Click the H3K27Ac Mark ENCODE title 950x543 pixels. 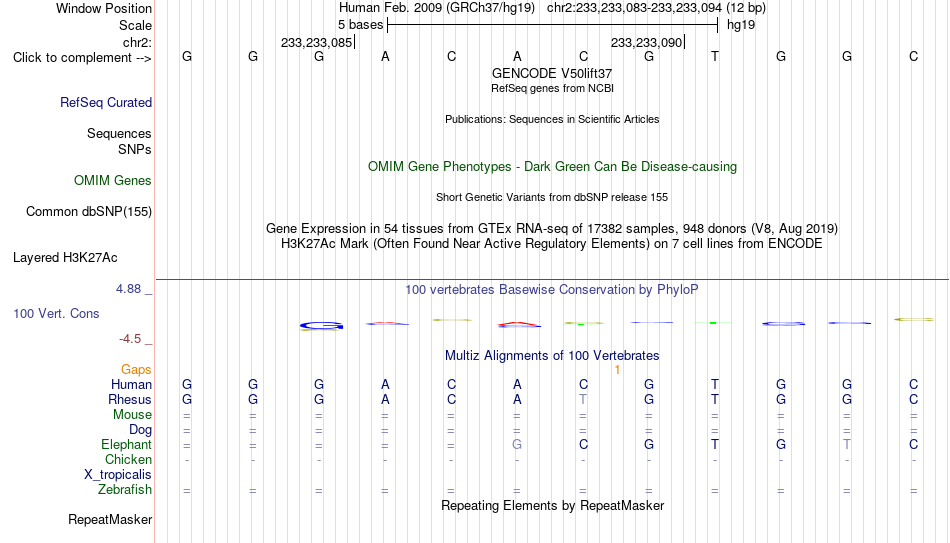coord(552,244)
